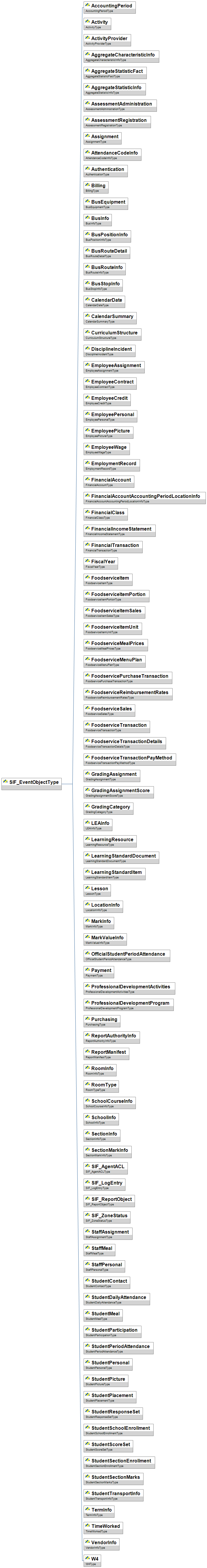207x1568 pixels.
Task: Click the icon next to FoodserviceTransactionPayMethod
Action: pos(87,757)
